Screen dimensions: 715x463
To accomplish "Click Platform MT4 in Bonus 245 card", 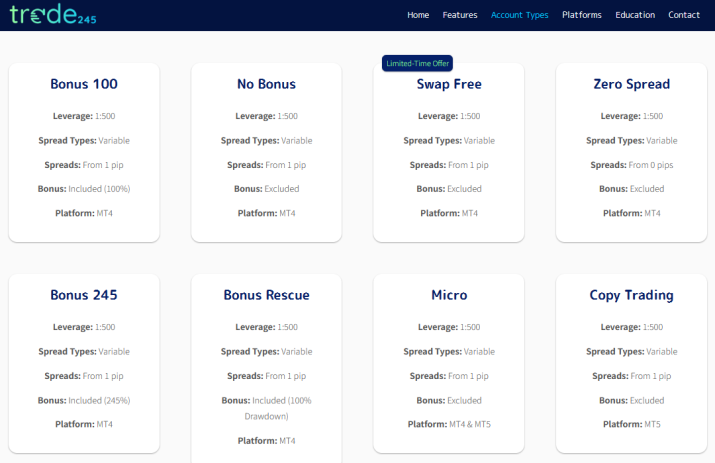I will click(x=84, y=424).
